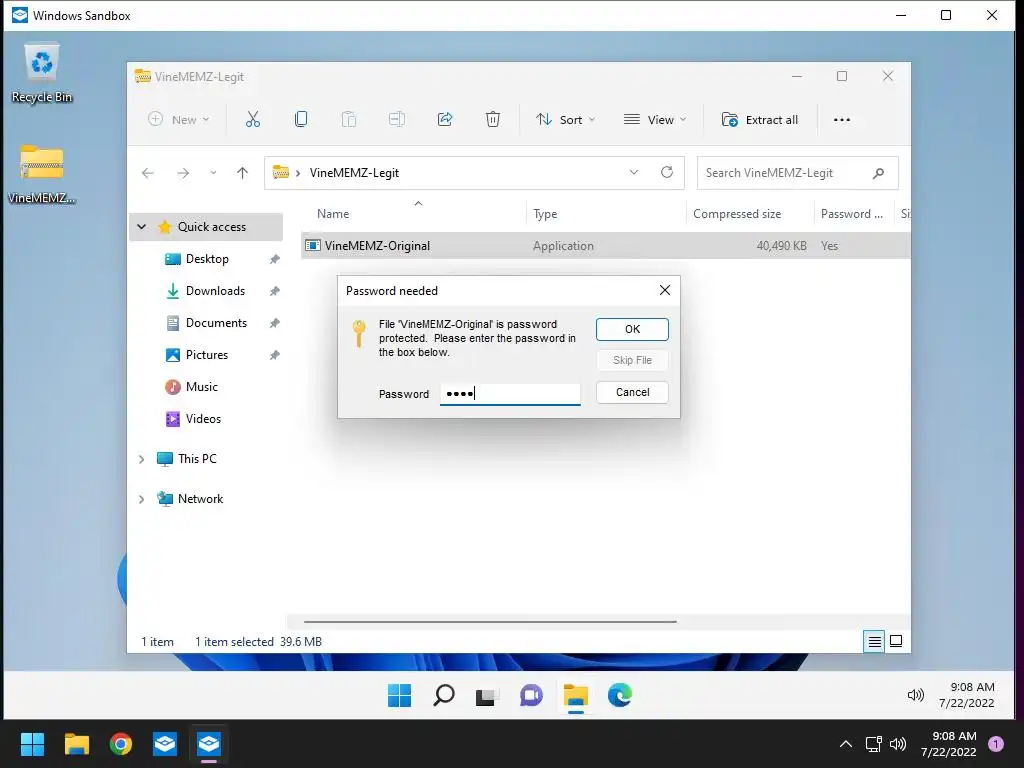Expand This PC tree node
The width and height of the screenshot is (1024, 768).
click(x=142, y=459)
